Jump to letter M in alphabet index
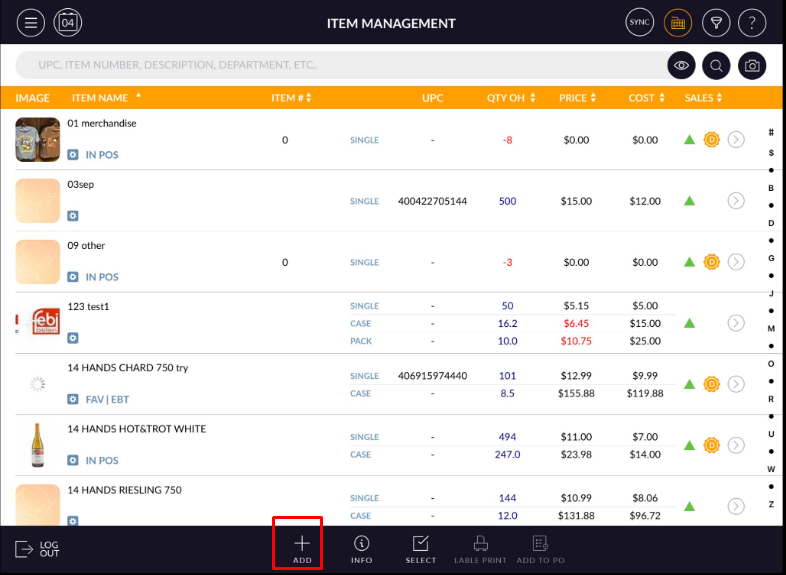The height and width of the screenshot is (575, 786). point(771,328)
